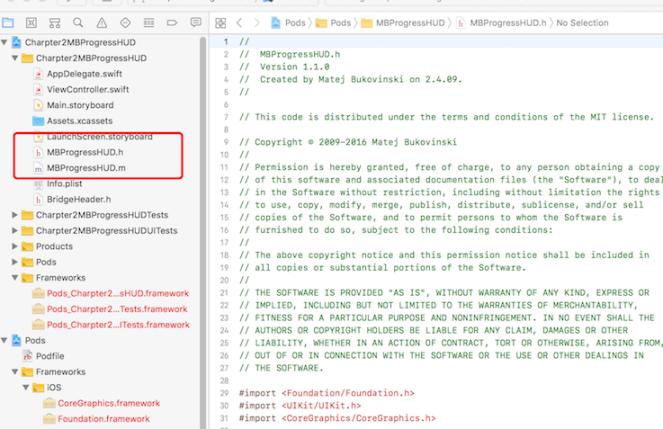Open the Debug navigator
This screenshot has height=429, width=663.
pos(148,21)
